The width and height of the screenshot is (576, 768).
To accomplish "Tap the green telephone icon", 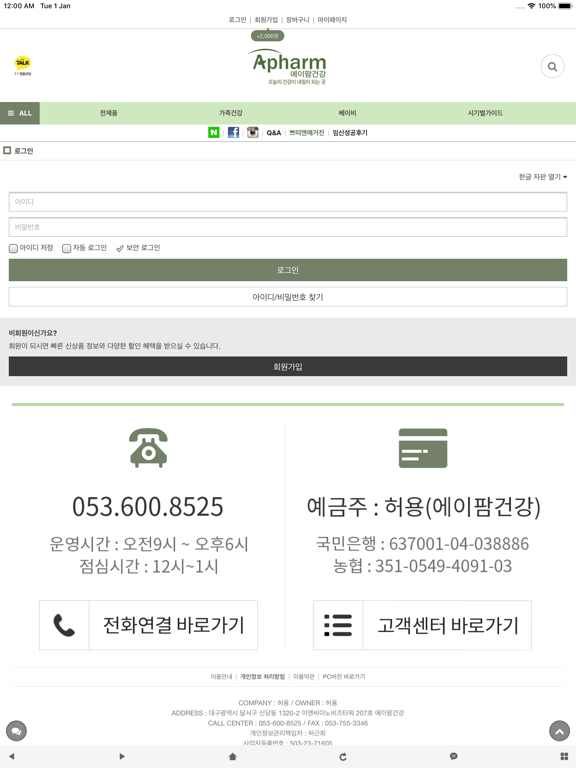I will 148,448.
